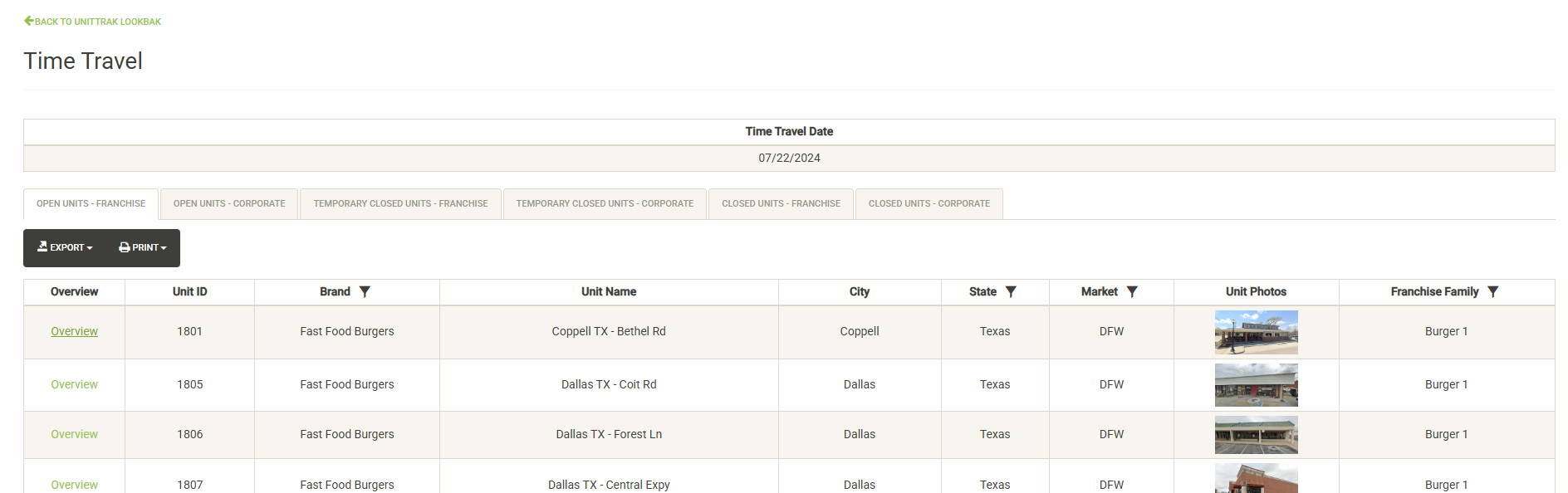Viewport: 1568px width, 493px height.
Task: Go to Closed Units - Franchise tab
Action: coord(781,204)
